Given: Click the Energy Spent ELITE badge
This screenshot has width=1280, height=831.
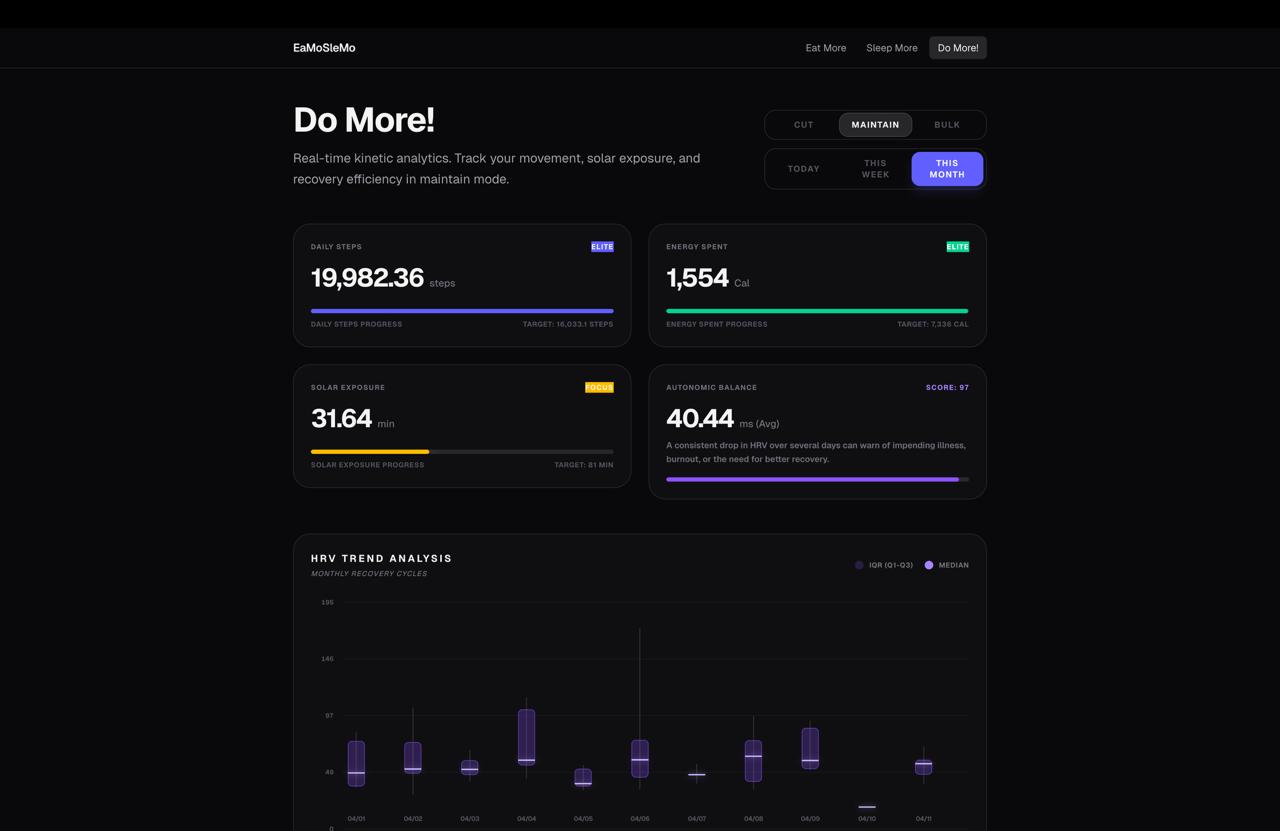Looking at the screenshot, I should 958,247.
